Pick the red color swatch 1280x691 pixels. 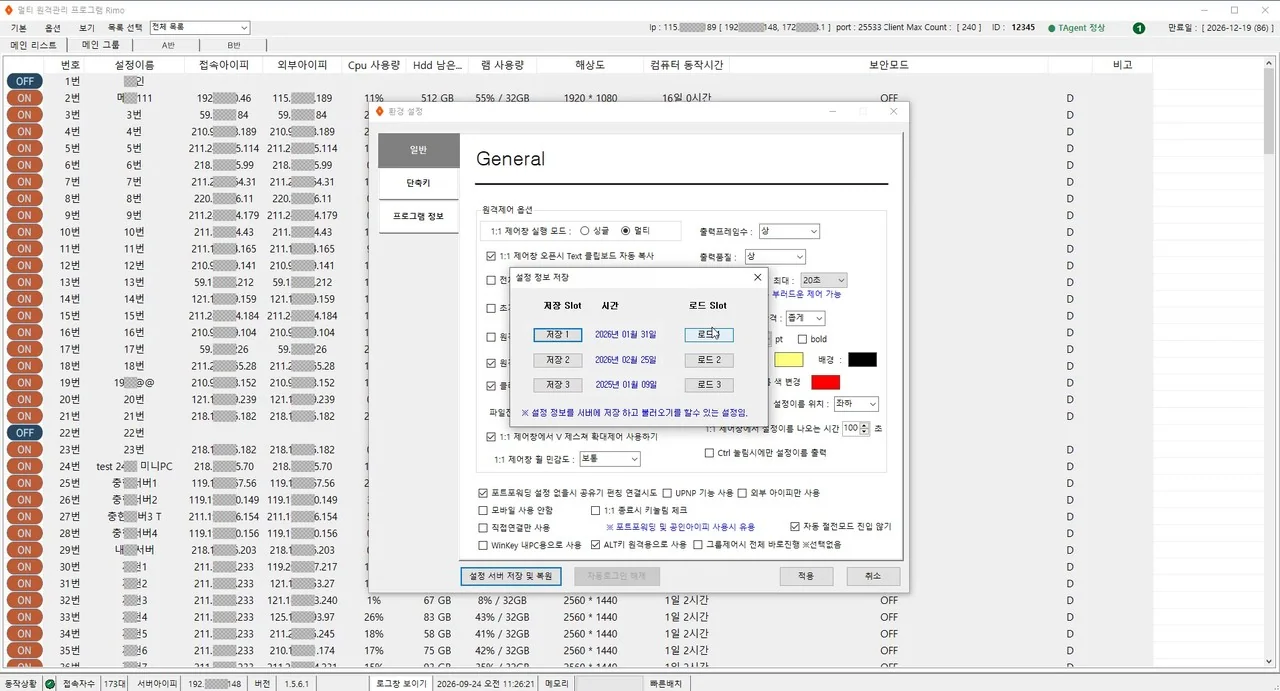tap(826, 382)
